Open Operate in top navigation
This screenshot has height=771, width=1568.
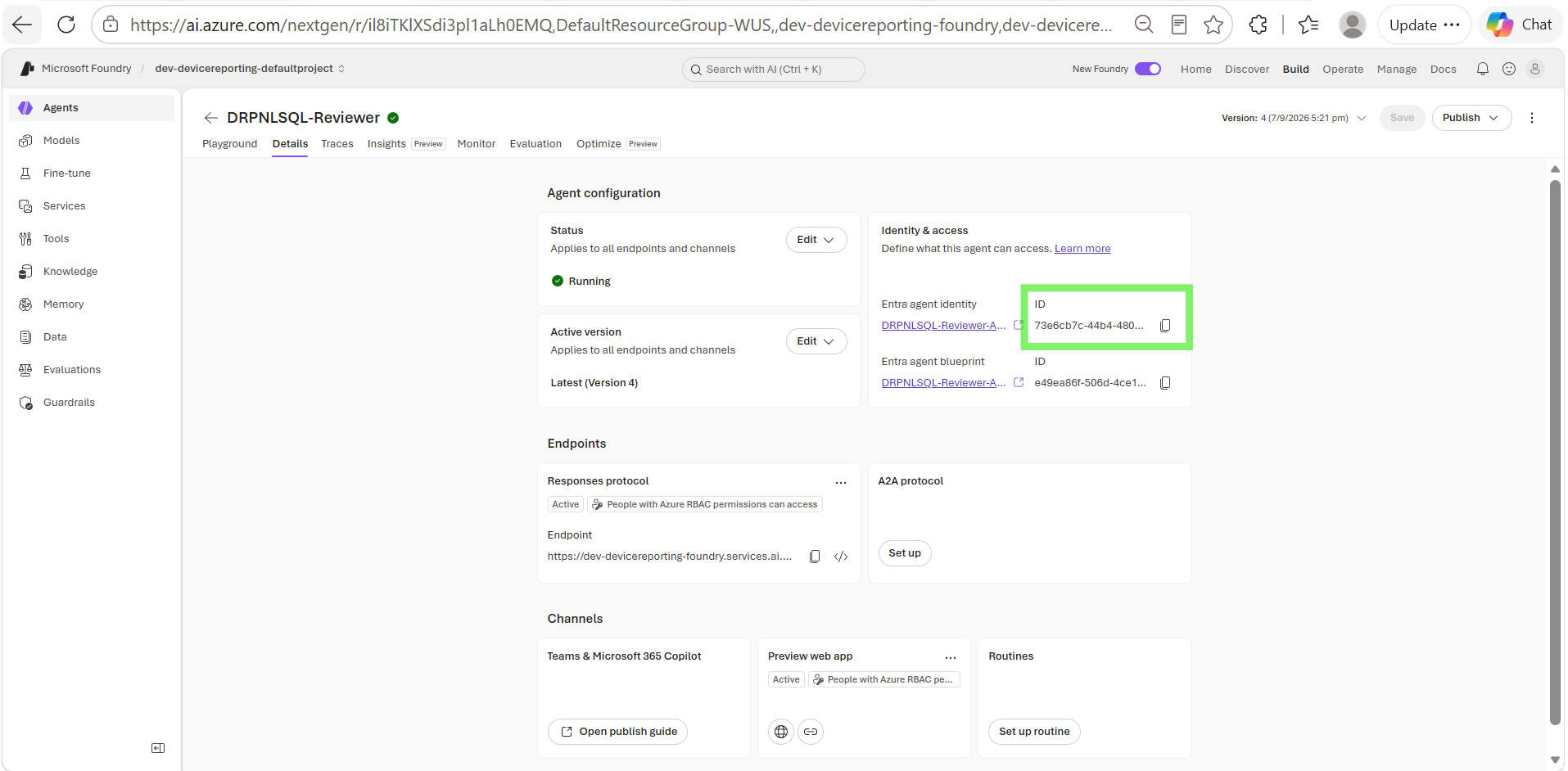1343,70
